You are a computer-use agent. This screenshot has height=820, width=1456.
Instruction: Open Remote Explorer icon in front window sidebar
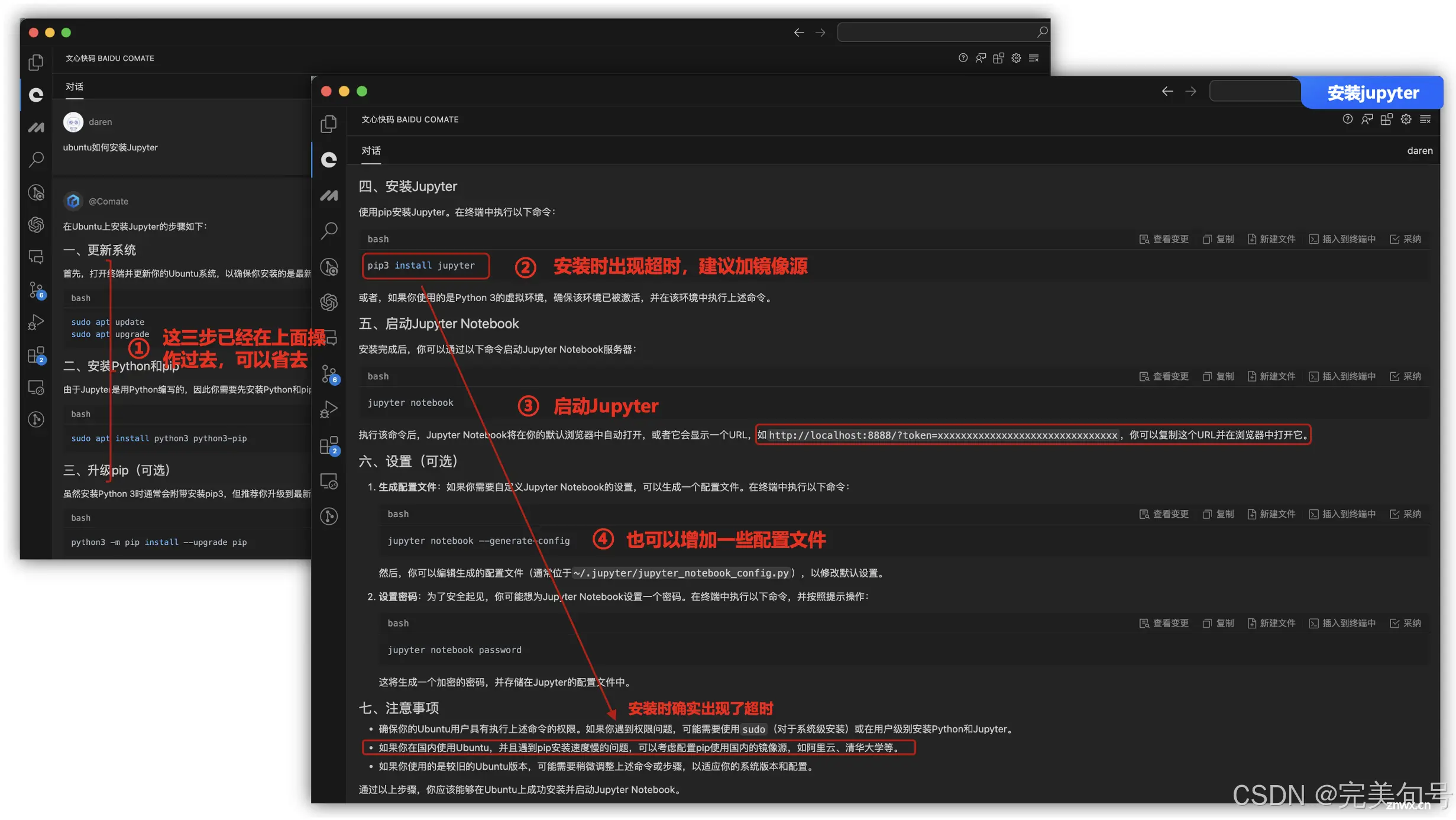click(x=329, y=481)
